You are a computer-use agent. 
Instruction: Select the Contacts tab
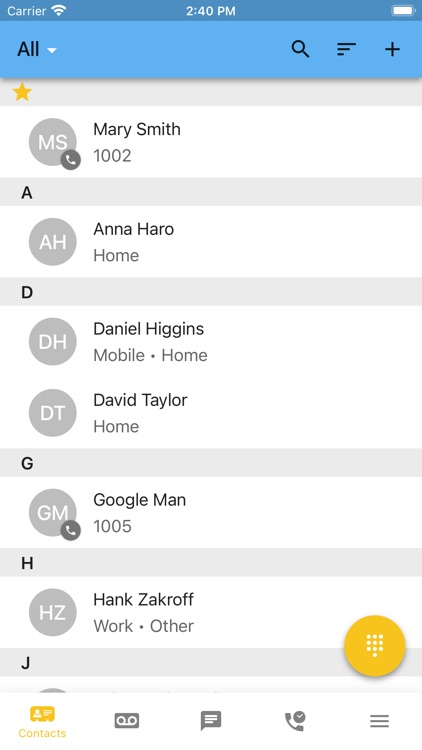pos(42,722)
